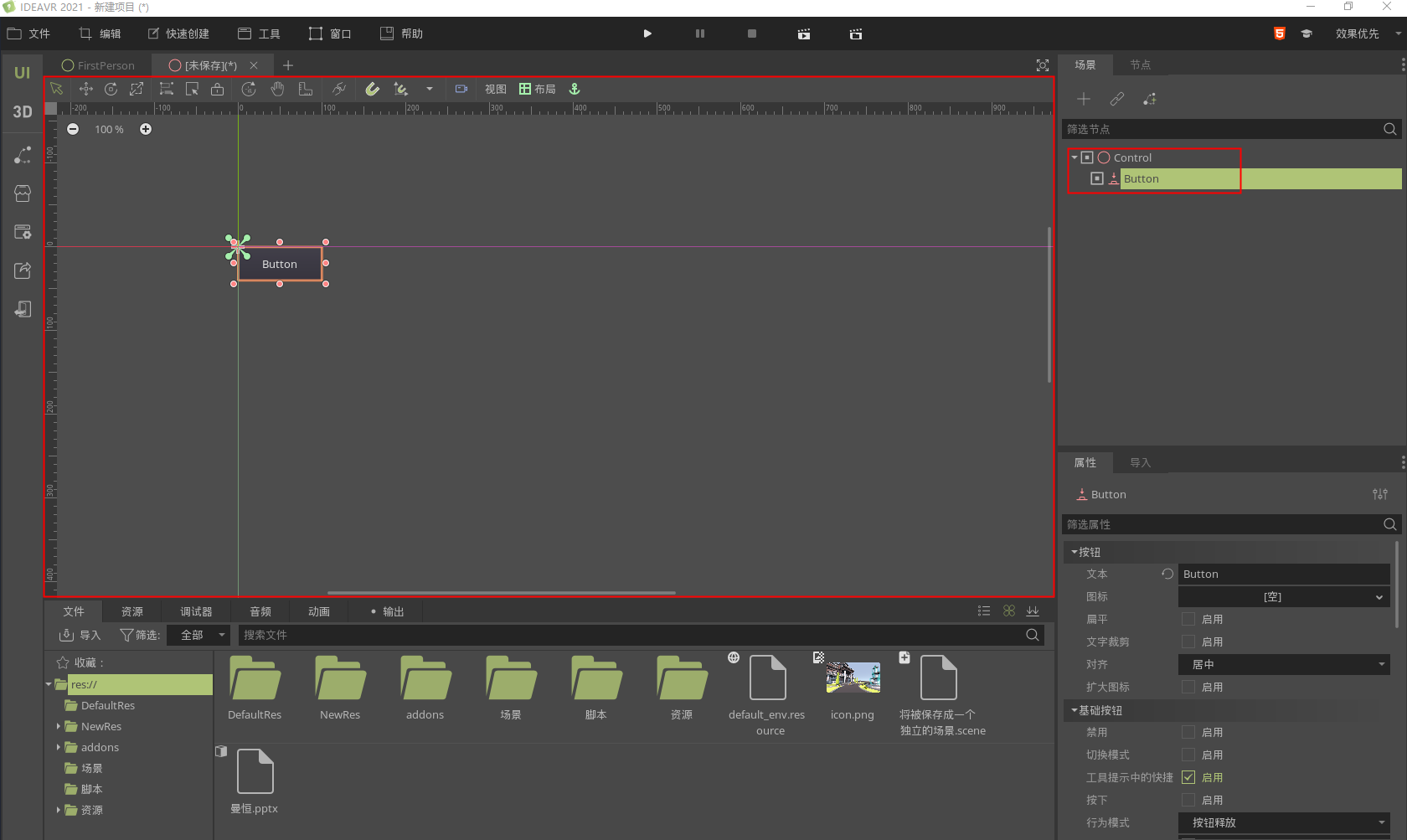1407x840 pixels.
Task: Switch to UI workspace
Action: [x=23, y=73]
